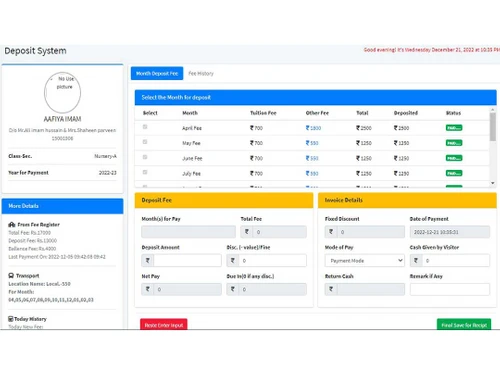The image size is (500, 375).
Task: Click the Today History calendar icon
Action: (x=11, y=319)
